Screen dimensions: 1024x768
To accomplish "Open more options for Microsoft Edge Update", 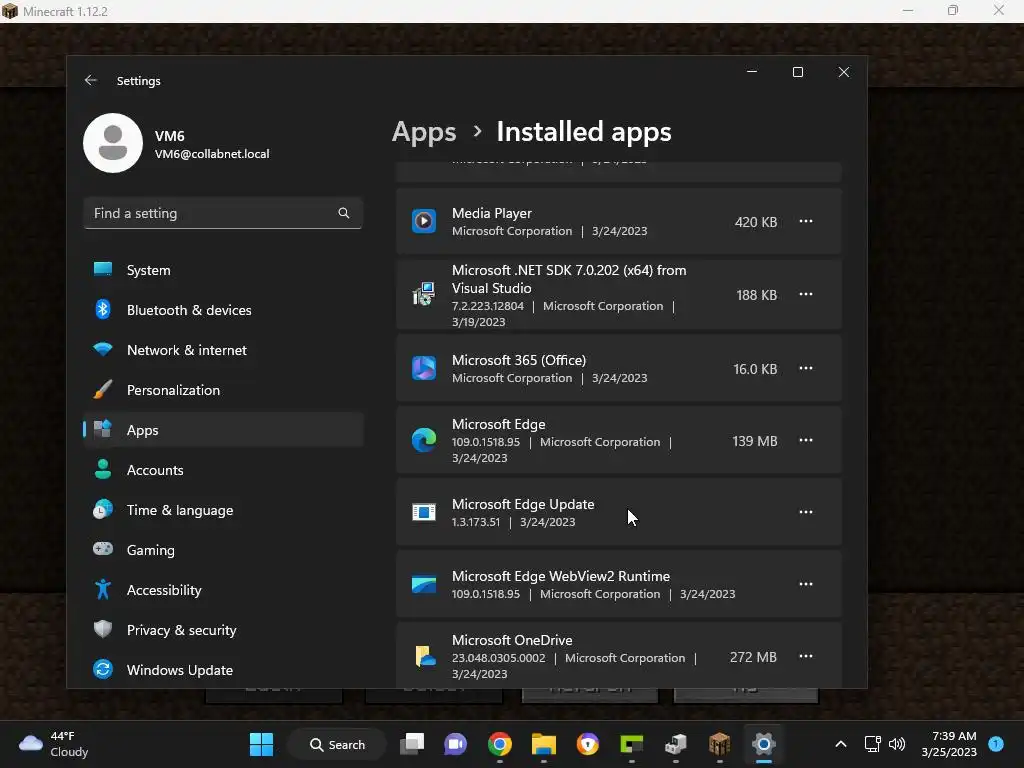I will pos(806,512).
